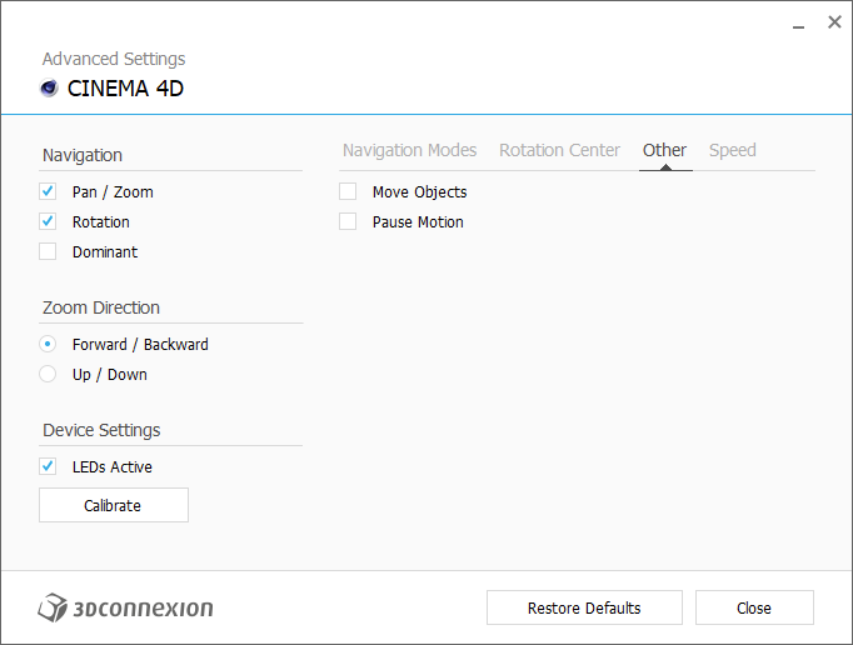Enable the Dominant checkbox
Image resolution: width=853 pixels, height=645 pixels.
(48, 252)
